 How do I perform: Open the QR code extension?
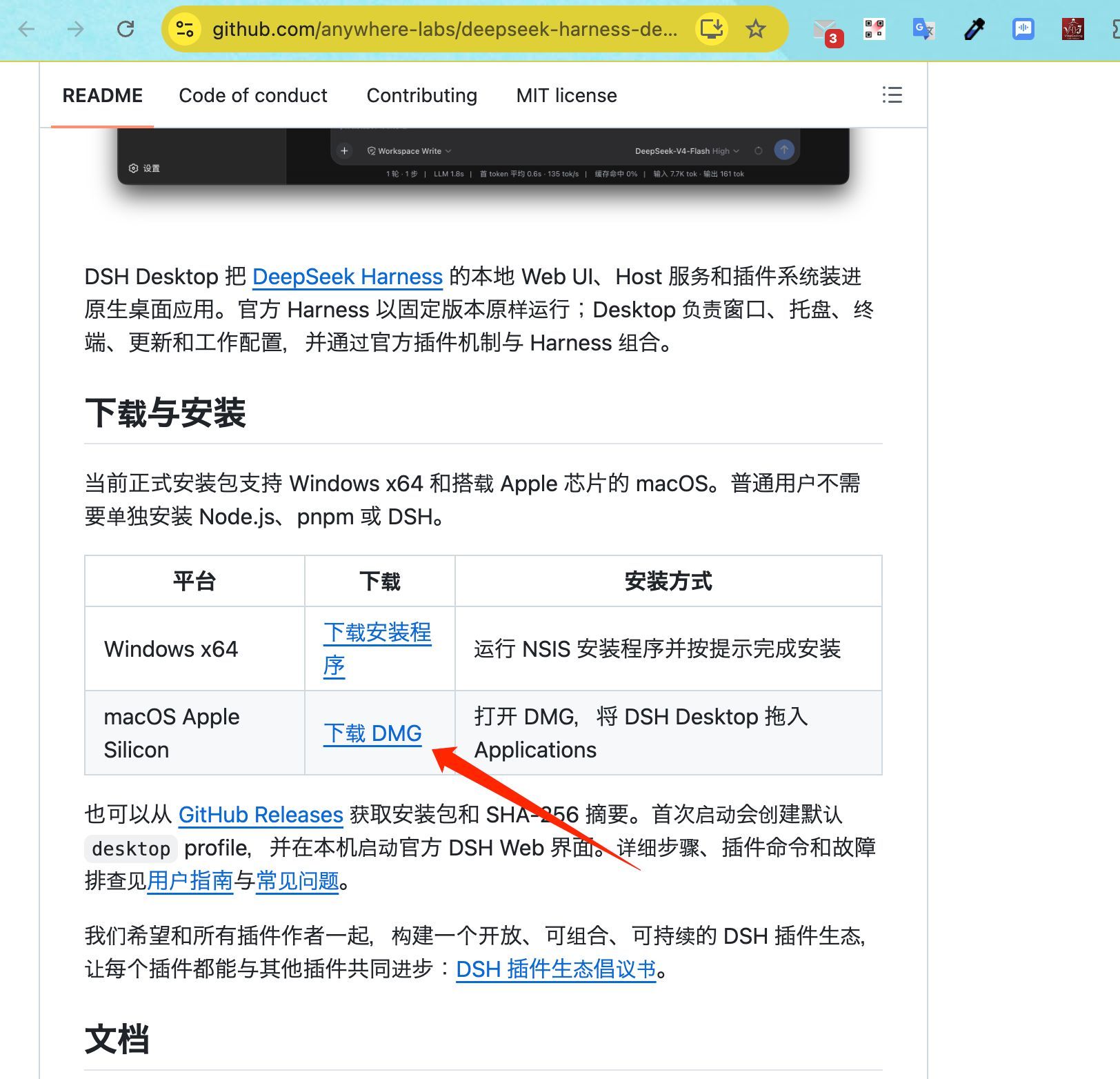(x=874, y=29)
